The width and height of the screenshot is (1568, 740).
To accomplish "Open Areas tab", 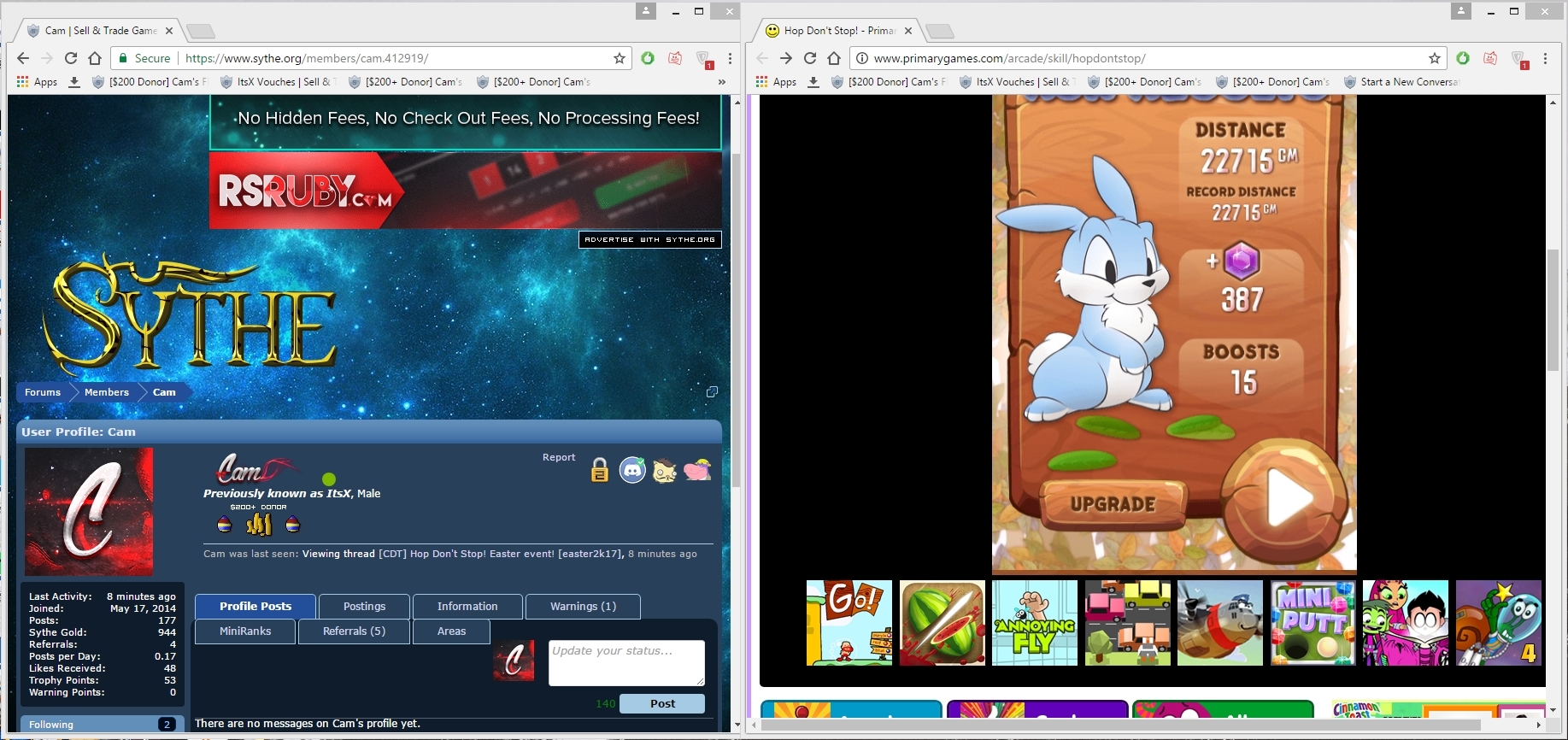I will coord(451,631).
